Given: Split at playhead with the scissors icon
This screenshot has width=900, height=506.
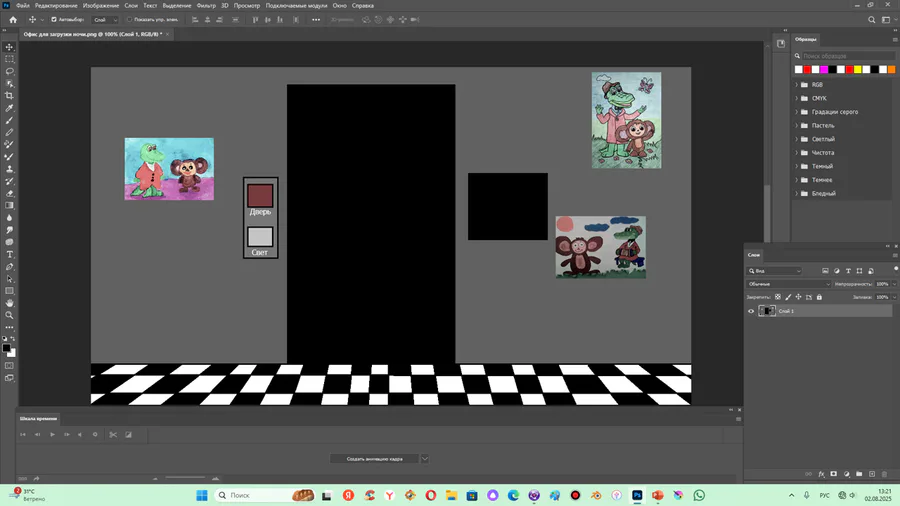Looking at the screenshot, I should point(113,434).
